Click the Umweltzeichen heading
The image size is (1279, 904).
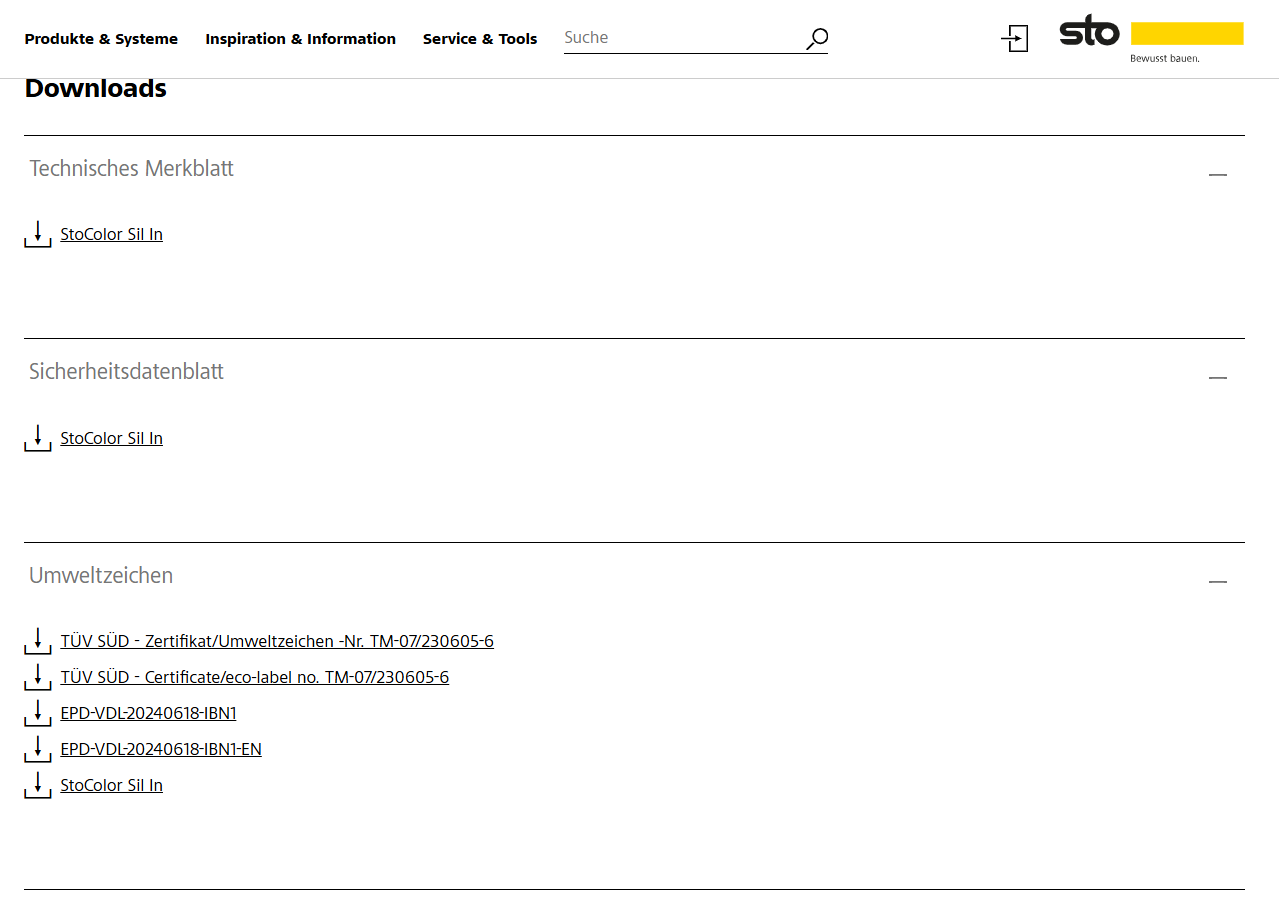(101, 575)
